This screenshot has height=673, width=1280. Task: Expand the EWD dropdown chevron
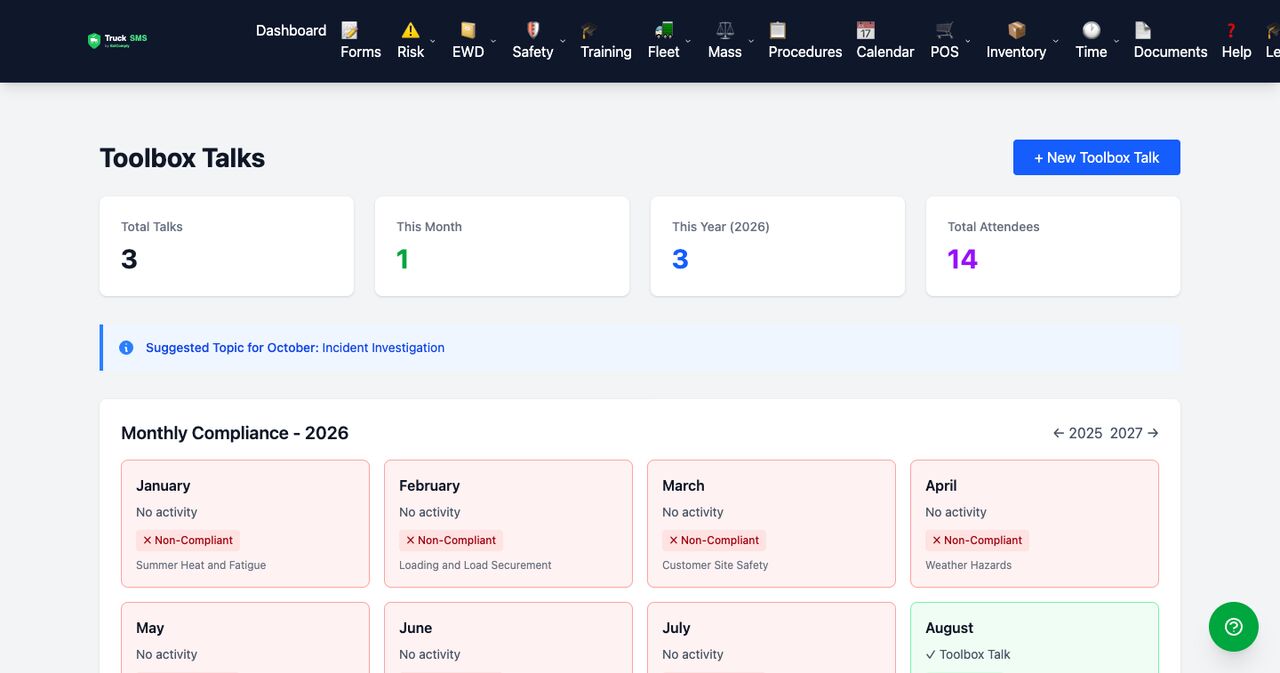pyautogui.click(x=493, y=41)
